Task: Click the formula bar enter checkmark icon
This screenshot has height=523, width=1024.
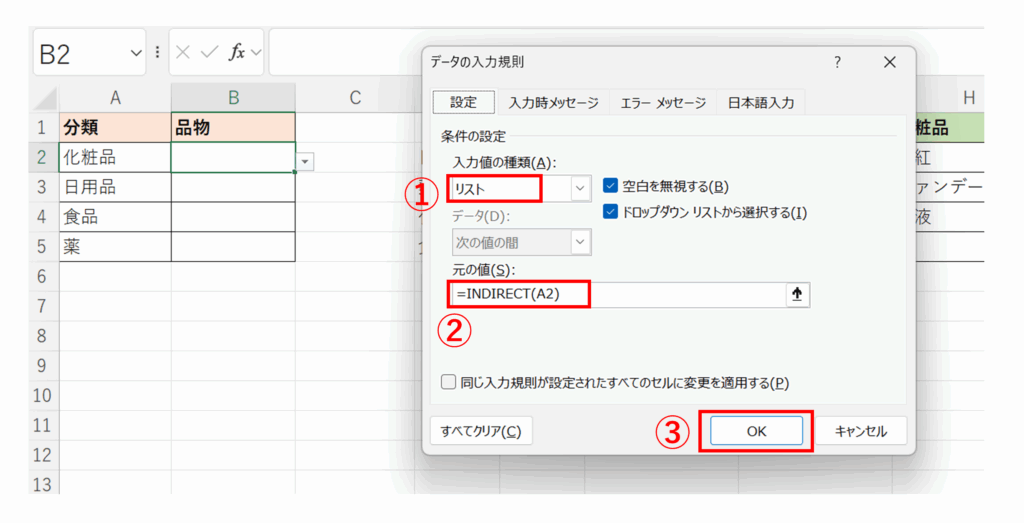Action: click(209, 53)
